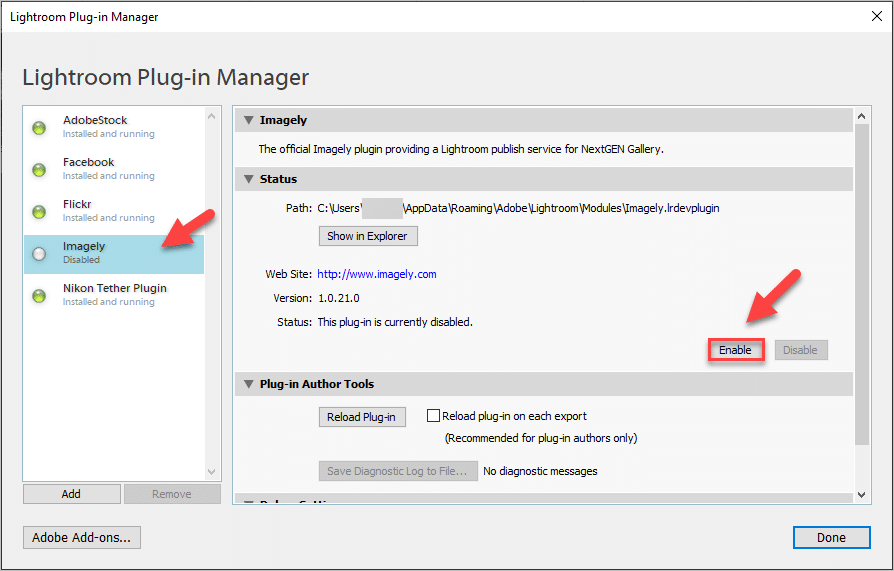
Task: Click the Facebook green status indicator
Action: pos(39,170)
